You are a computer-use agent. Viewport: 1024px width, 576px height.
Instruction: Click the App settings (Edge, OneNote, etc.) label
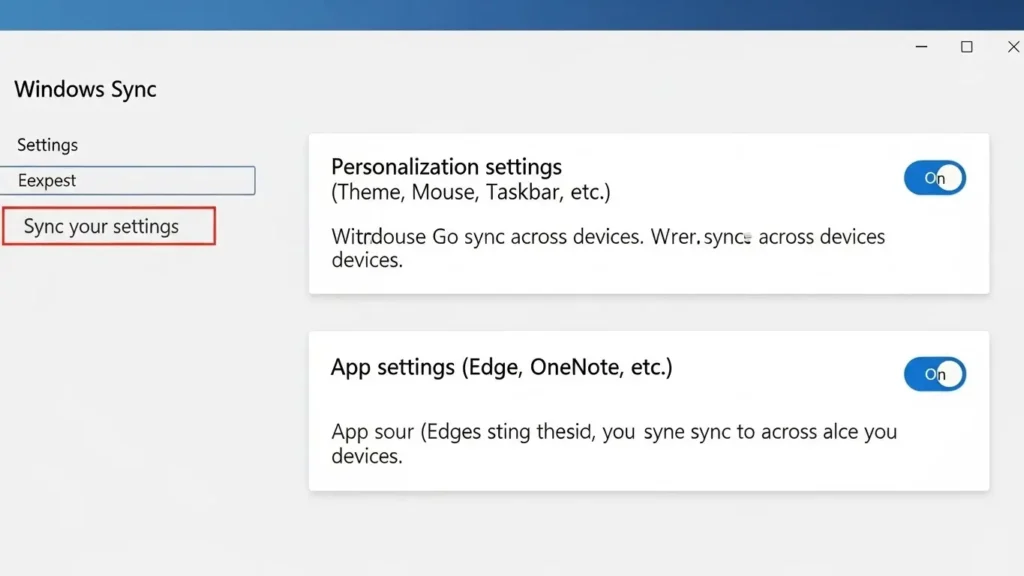pos(503,367)
